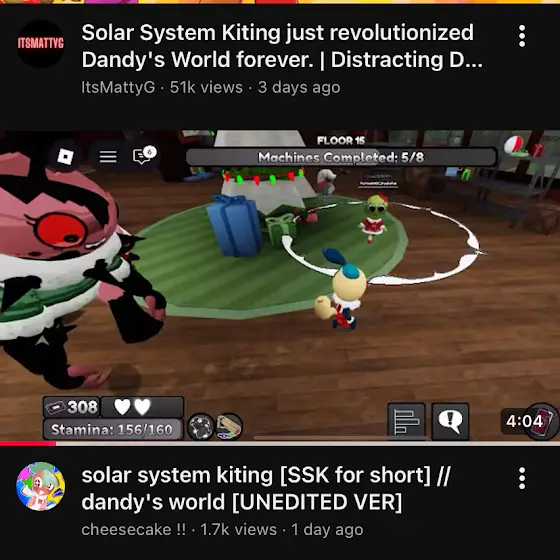The image size is (560, 560).
Task: Click the Dandy's World video thumbnail
Action: click(x=280, y=286)
